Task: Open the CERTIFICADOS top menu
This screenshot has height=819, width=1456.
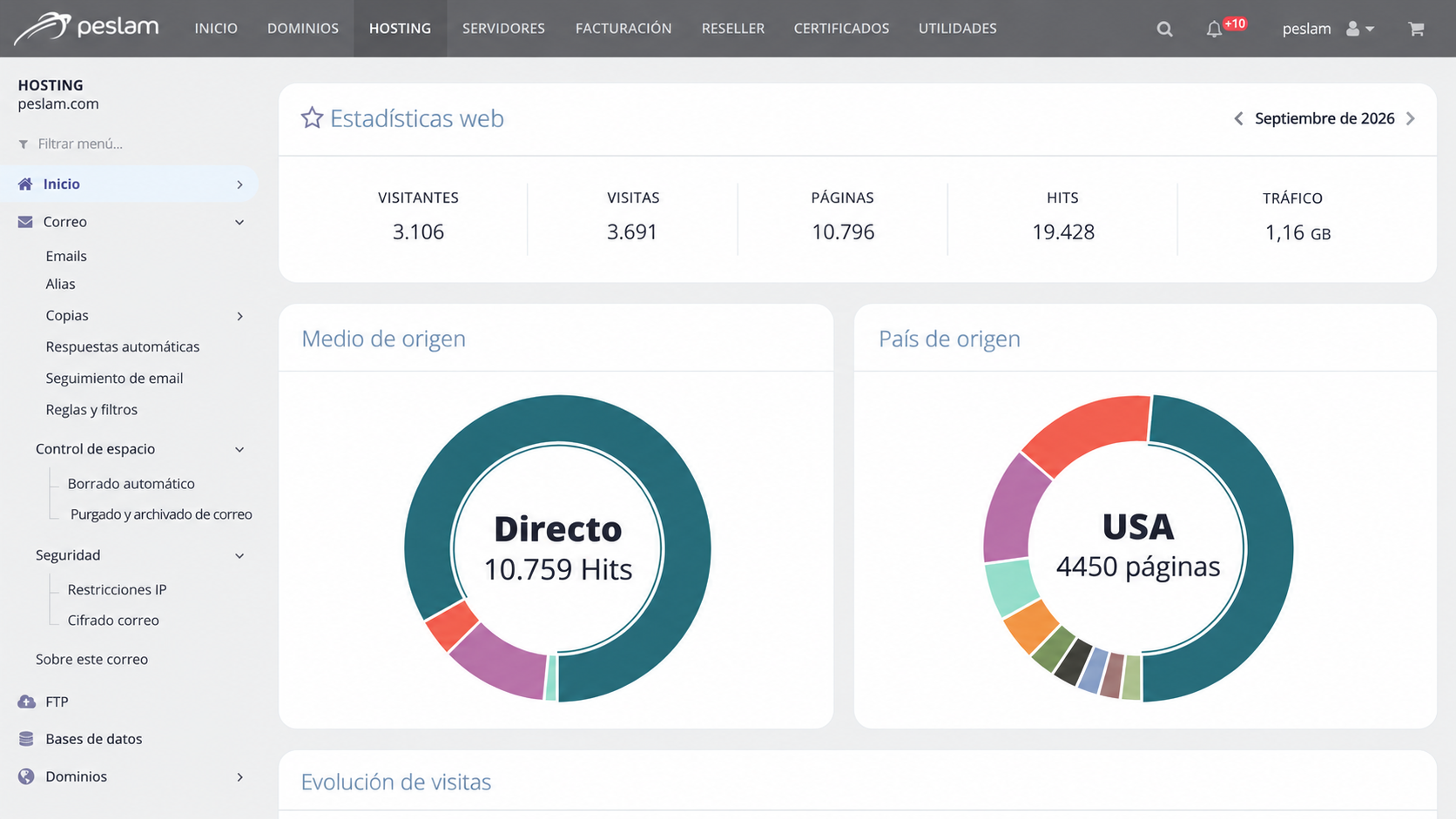Action: coord(841,29)
